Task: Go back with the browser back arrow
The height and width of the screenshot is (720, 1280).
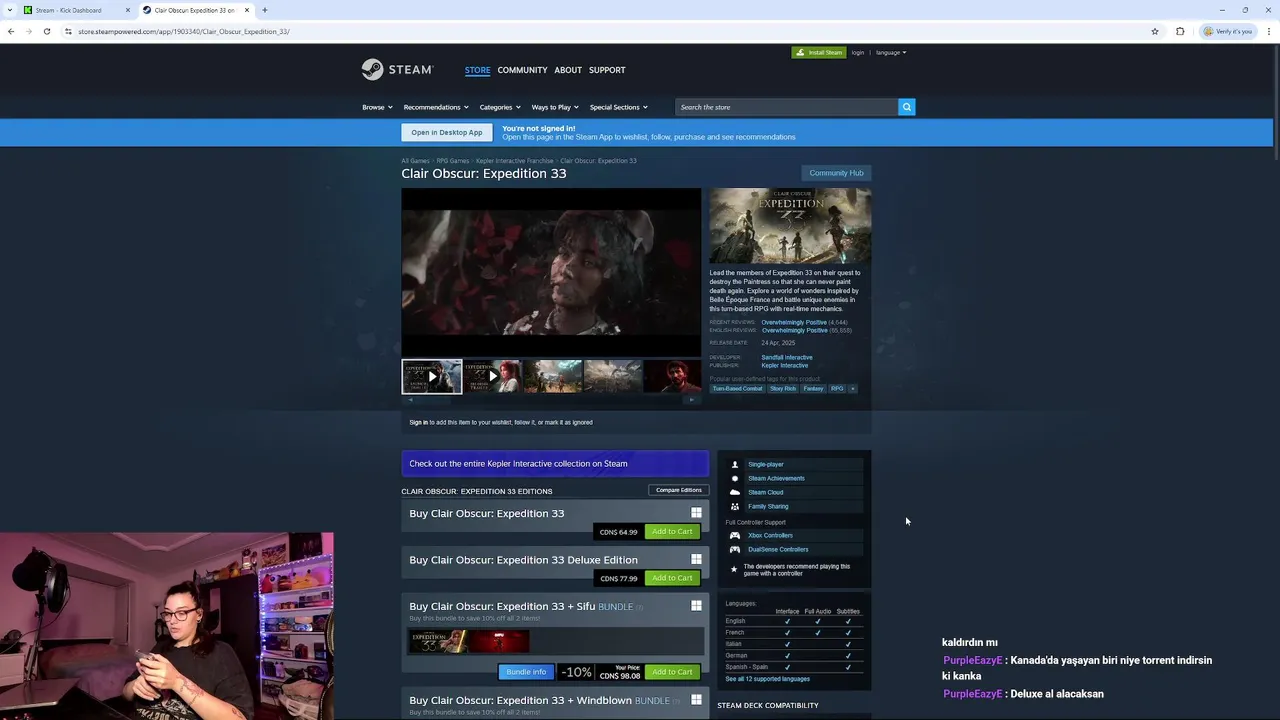Action: pos(11,31)
